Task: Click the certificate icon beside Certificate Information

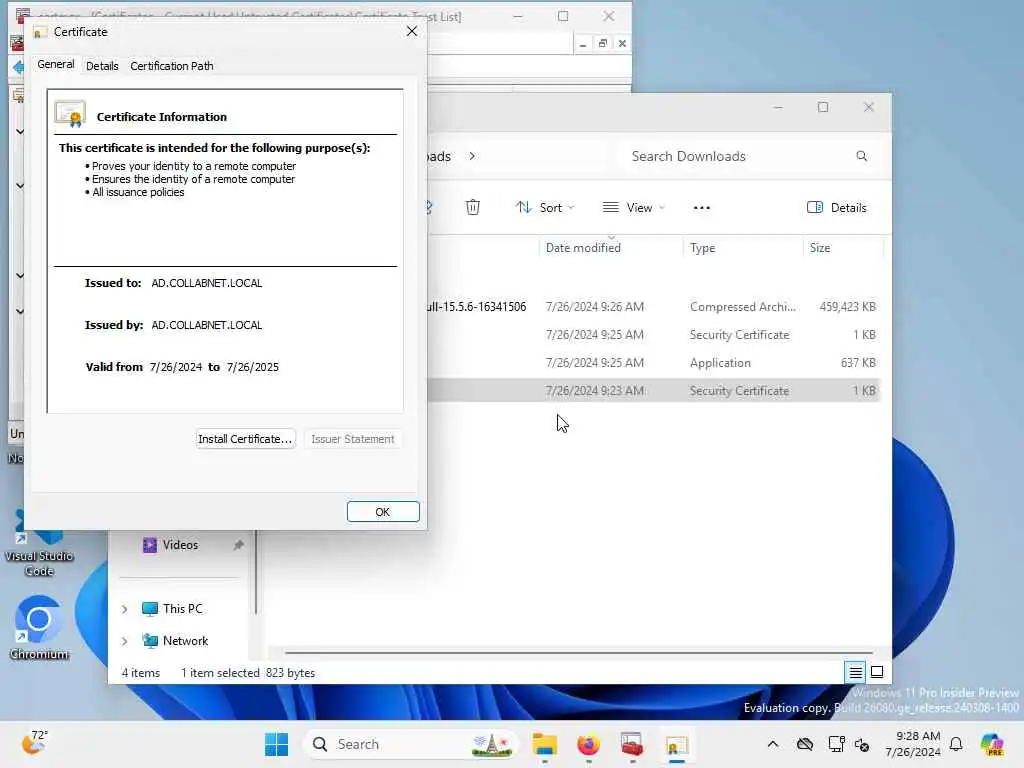Action: tap(70, 114)
